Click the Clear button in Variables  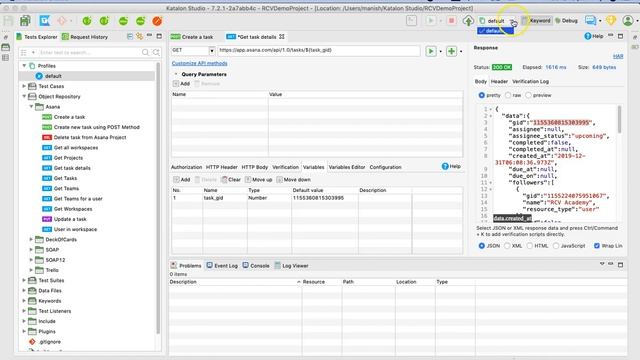tap(231, 180)
